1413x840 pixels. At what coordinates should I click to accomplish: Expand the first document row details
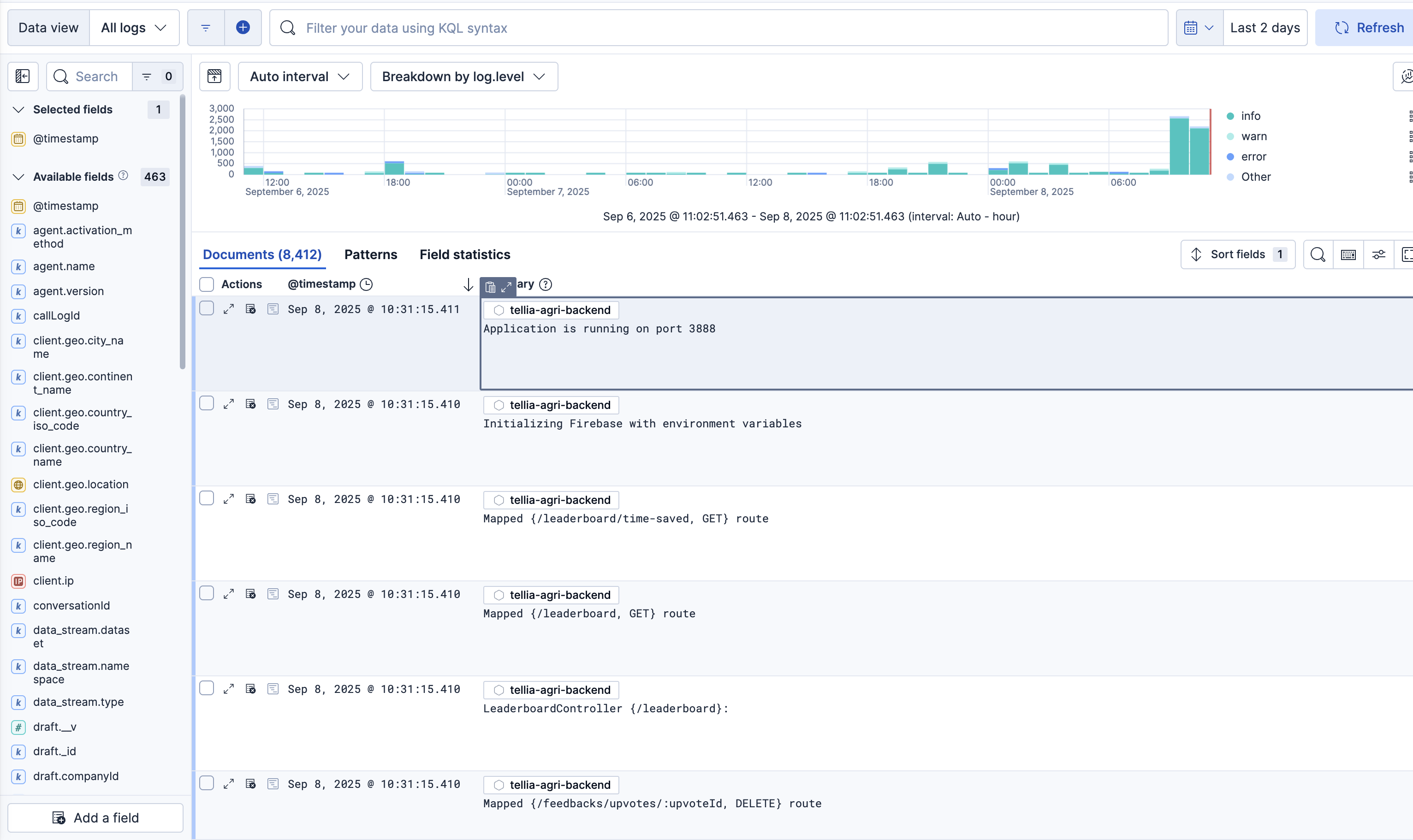pos(229,309)
